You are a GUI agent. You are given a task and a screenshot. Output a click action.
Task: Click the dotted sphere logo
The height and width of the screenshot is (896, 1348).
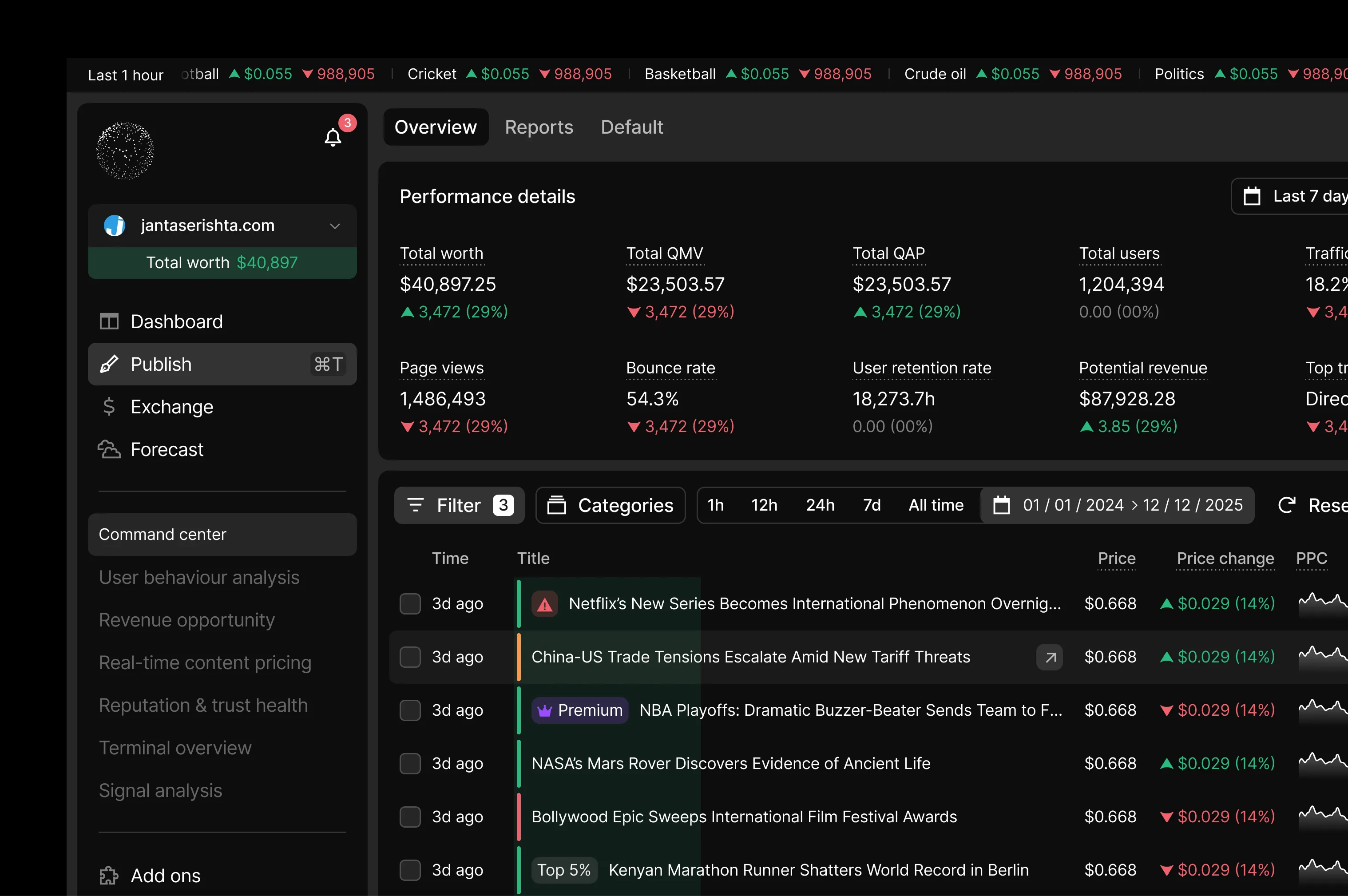tap(125, 150)
